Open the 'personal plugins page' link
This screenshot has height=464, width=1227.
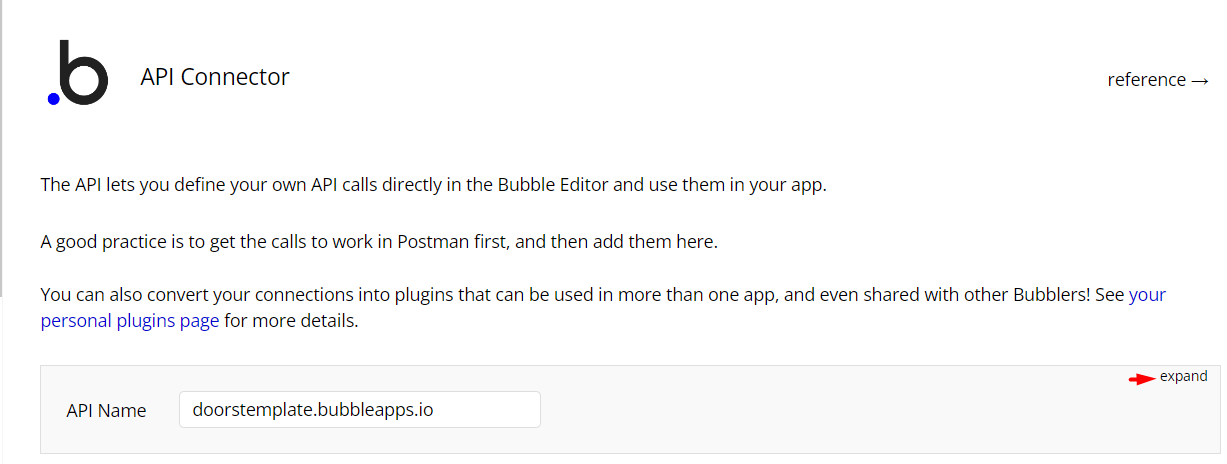tap(130, 322)
